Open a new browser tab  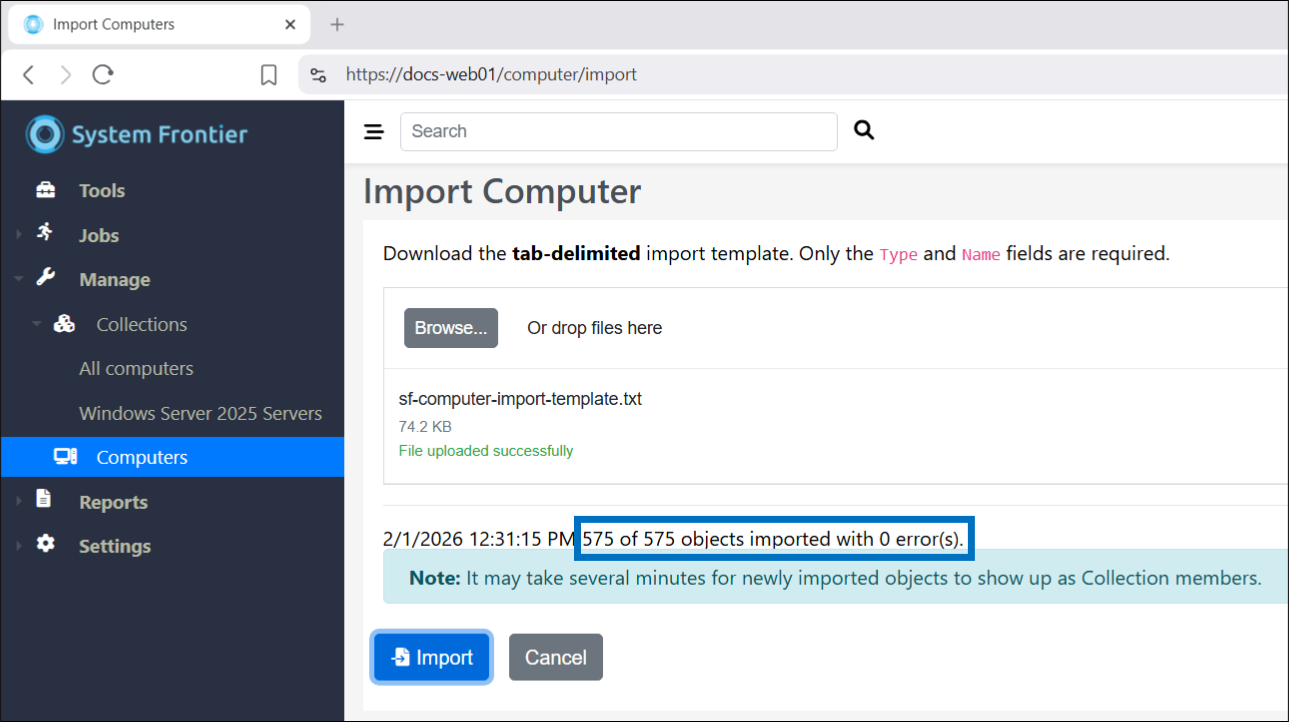337,25
